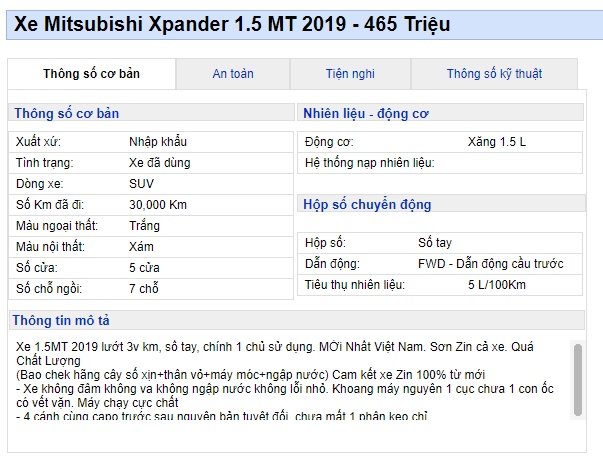Click description line starting (Bao chek hãng
This screenshot has width=603, height=458.
250,375
